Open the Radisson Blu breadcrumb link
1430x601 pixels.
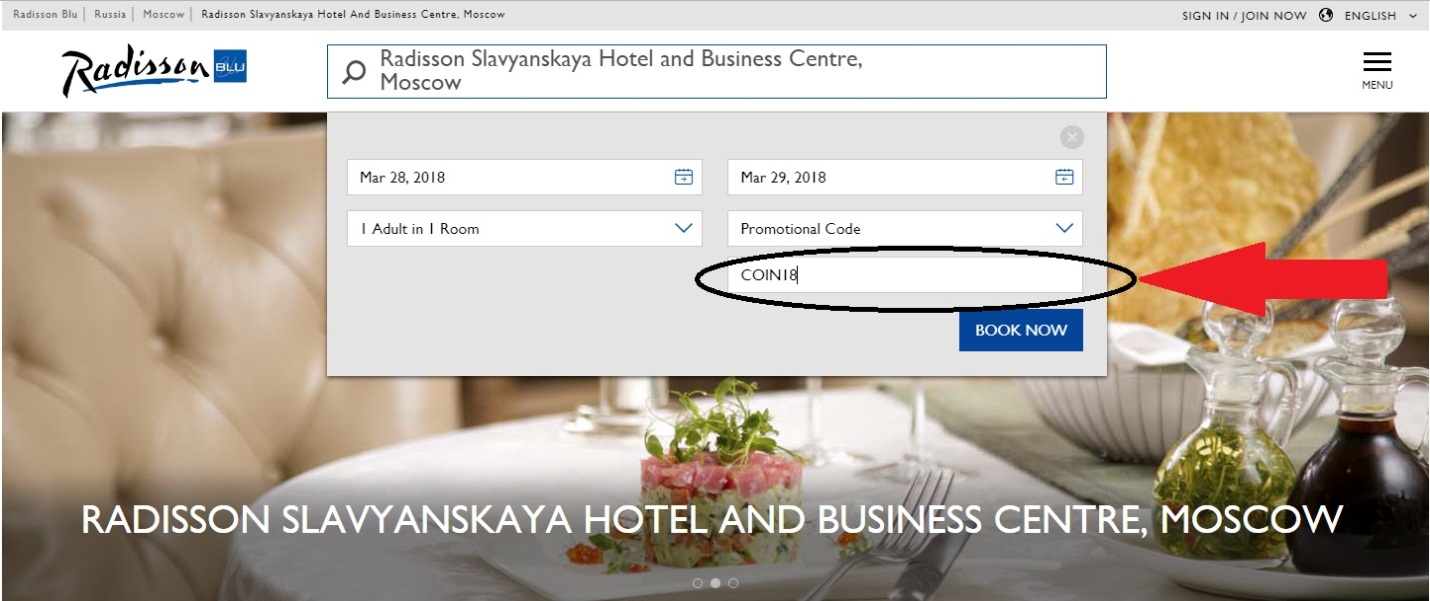click(x=45, y=15)
